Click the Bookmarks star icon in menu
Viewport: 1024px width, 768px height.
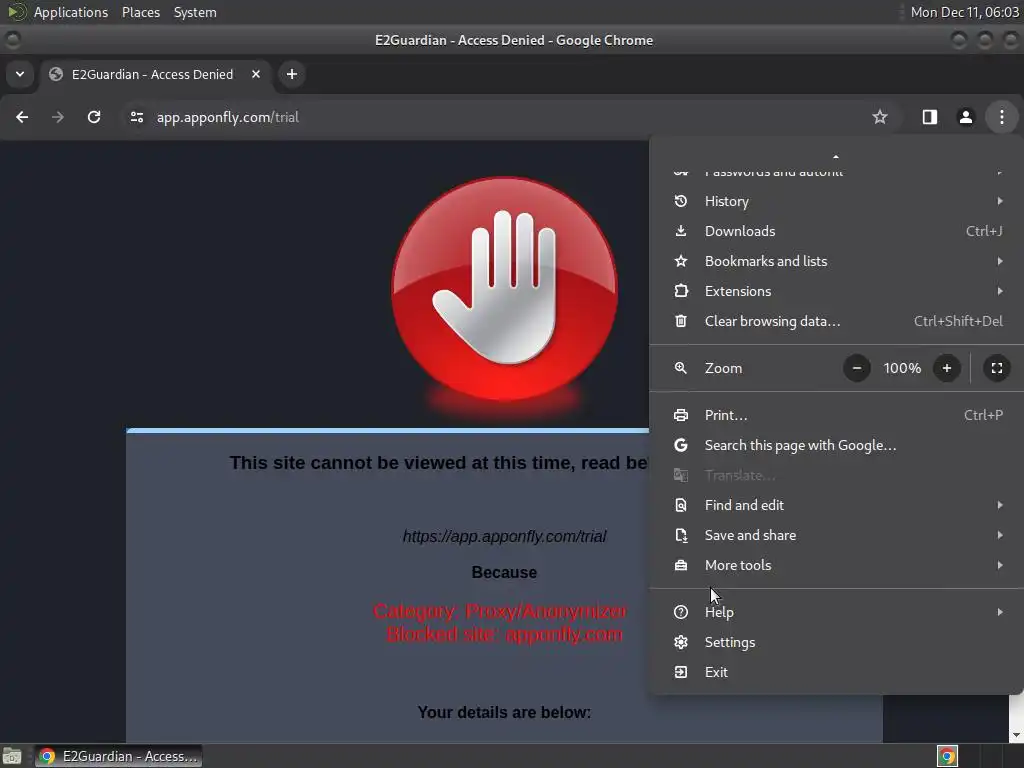pyautogui.click(x=680, y=261)
